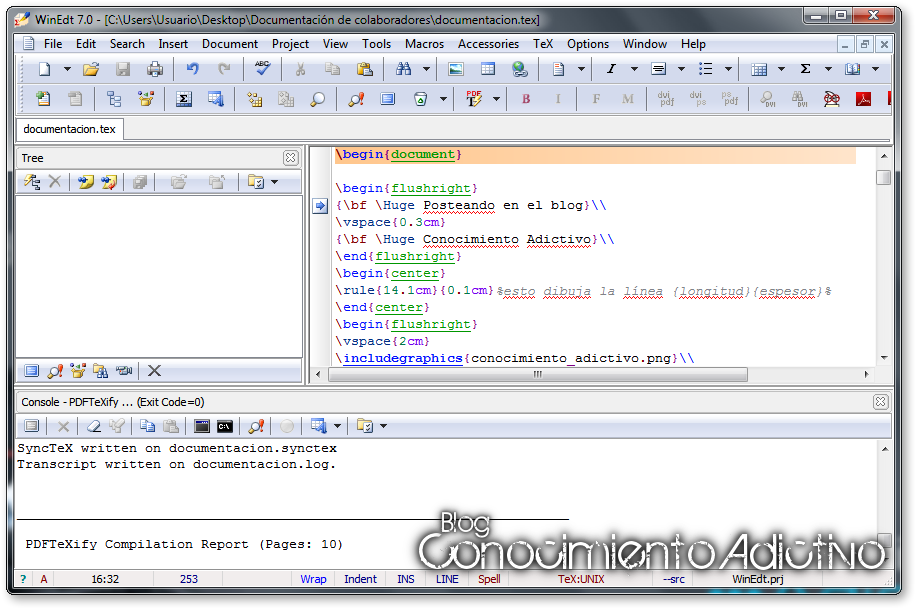The width and height of the screenshot is (916, 609).
Task: Toggle Spell checking in the status bar
Action: 489,579
